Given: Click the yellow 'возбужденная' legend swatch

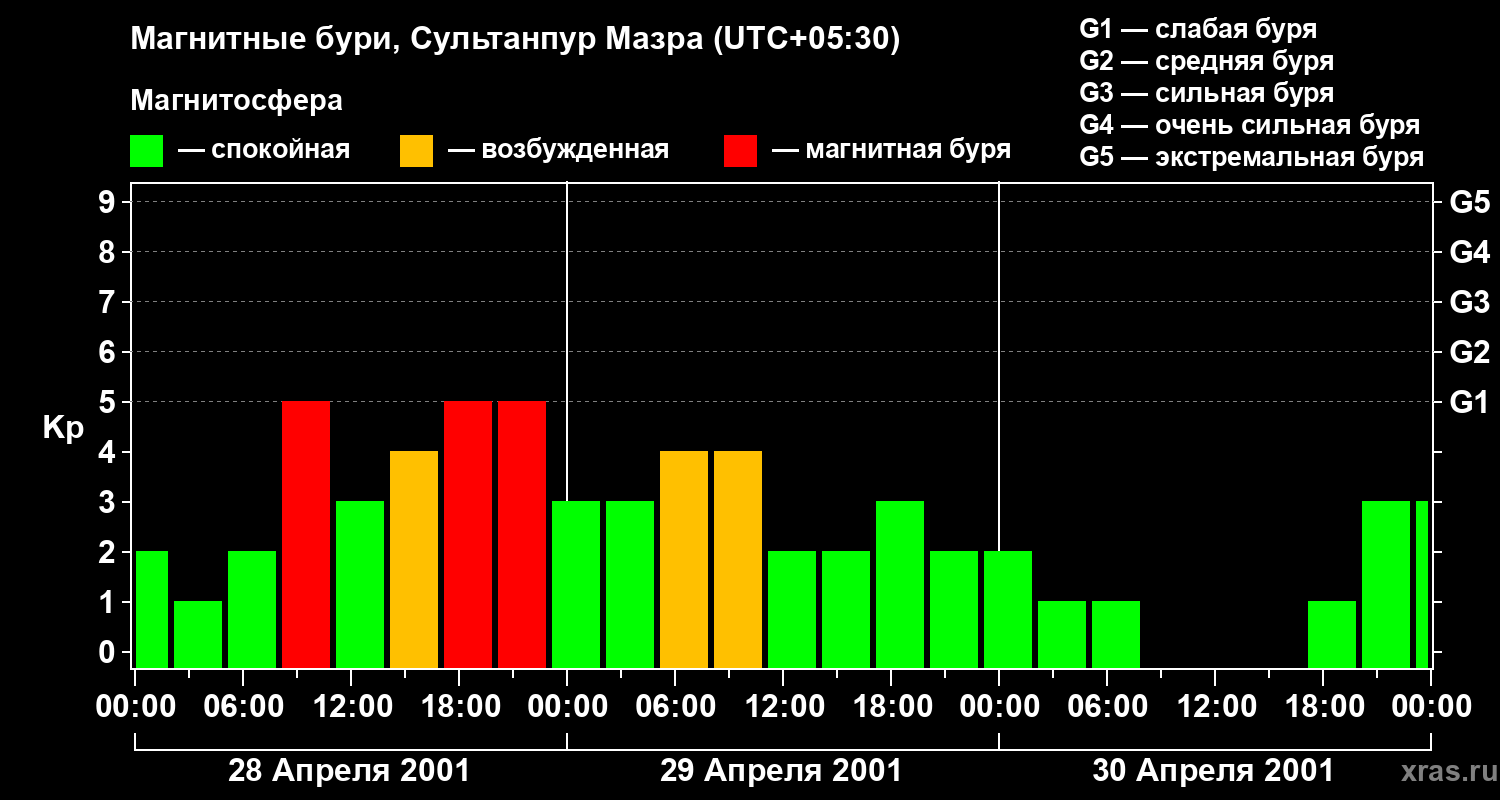Looking at the screenshot, I should point(416,151).
